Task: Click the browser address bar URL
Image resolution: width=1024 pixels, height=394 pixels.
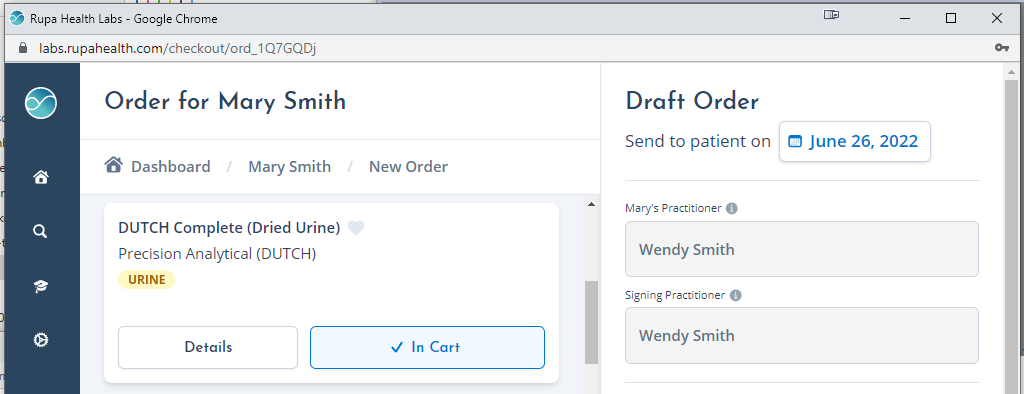Action: (x=178, y=48)
